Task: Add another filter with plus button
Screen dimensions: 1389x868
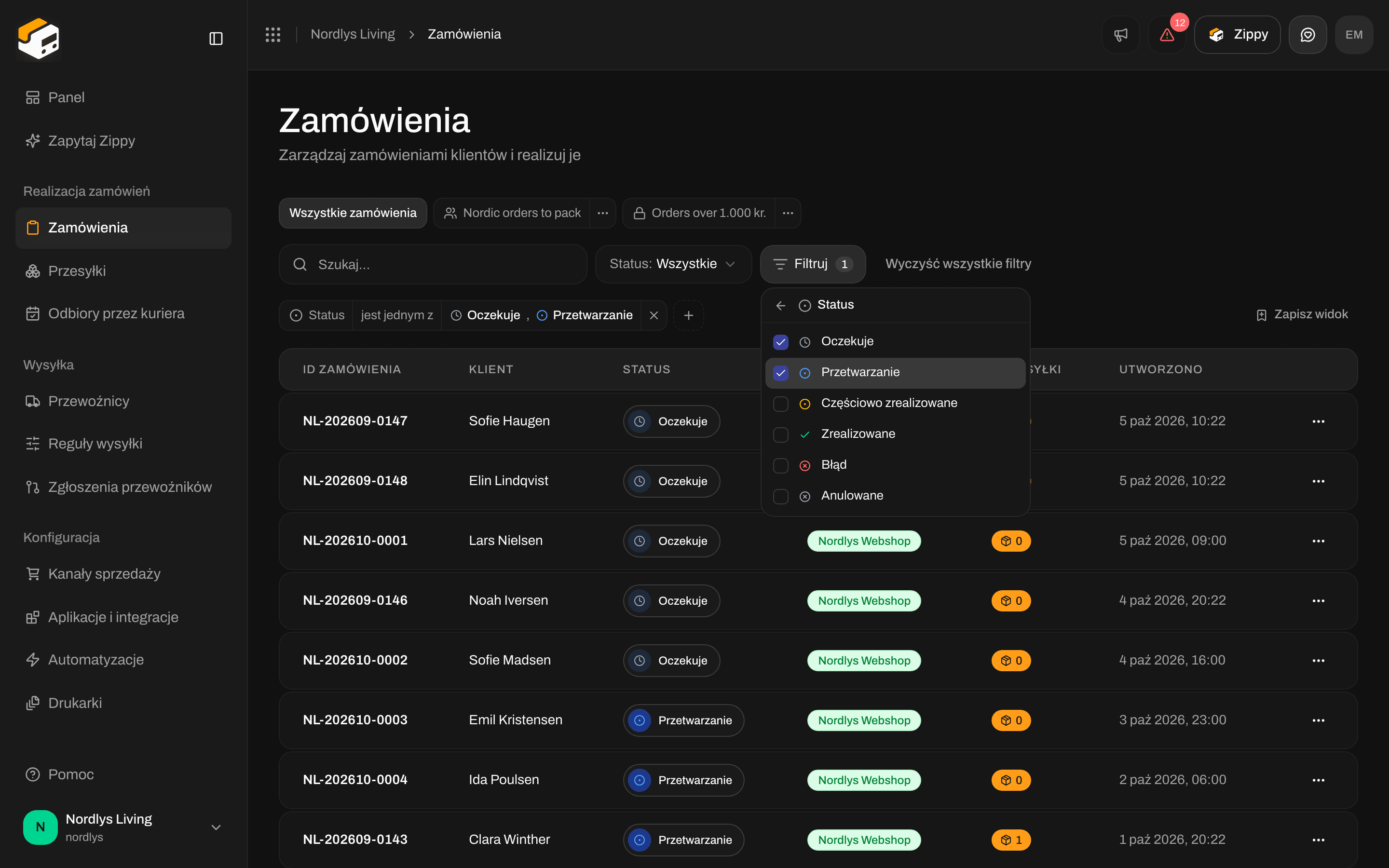Action: [x=689, y=315]
